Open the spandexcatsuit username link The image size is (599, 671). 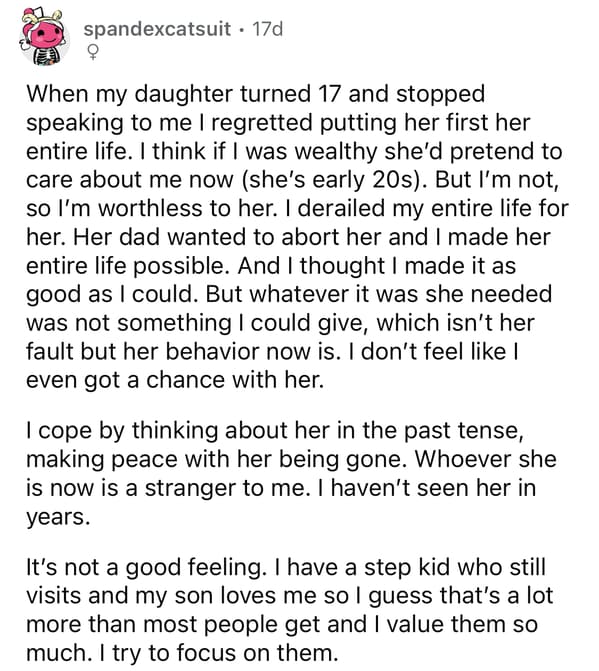coord(157,30)
